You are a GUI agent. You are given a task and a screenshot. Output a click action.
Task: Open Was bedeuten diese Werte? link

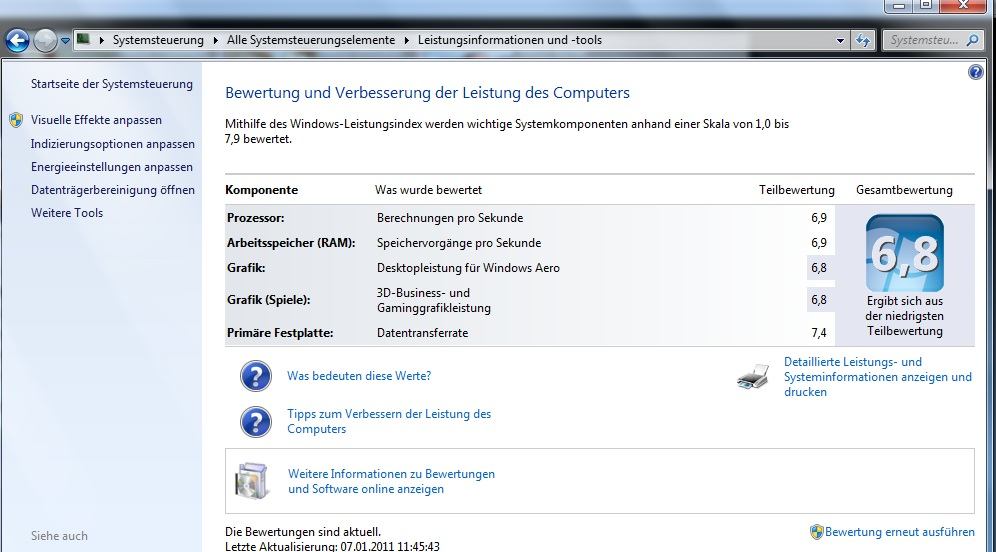359,376
